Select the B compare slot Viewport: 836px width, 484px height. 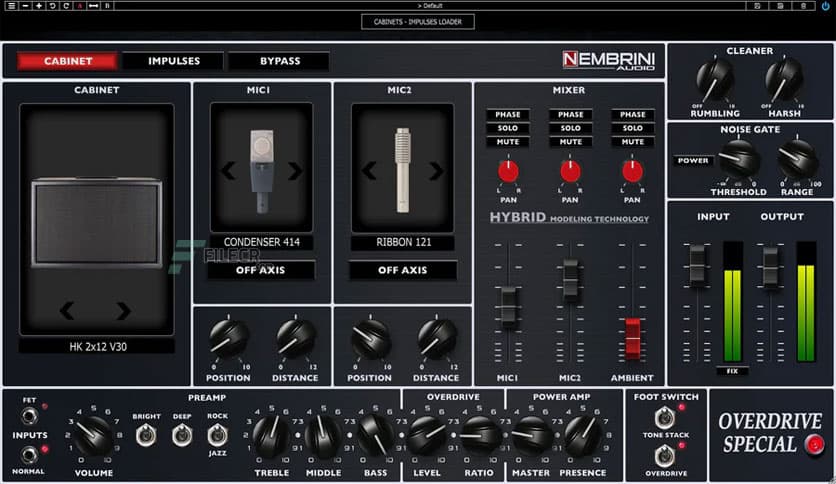pyautogui.click(x=107, y=6)
